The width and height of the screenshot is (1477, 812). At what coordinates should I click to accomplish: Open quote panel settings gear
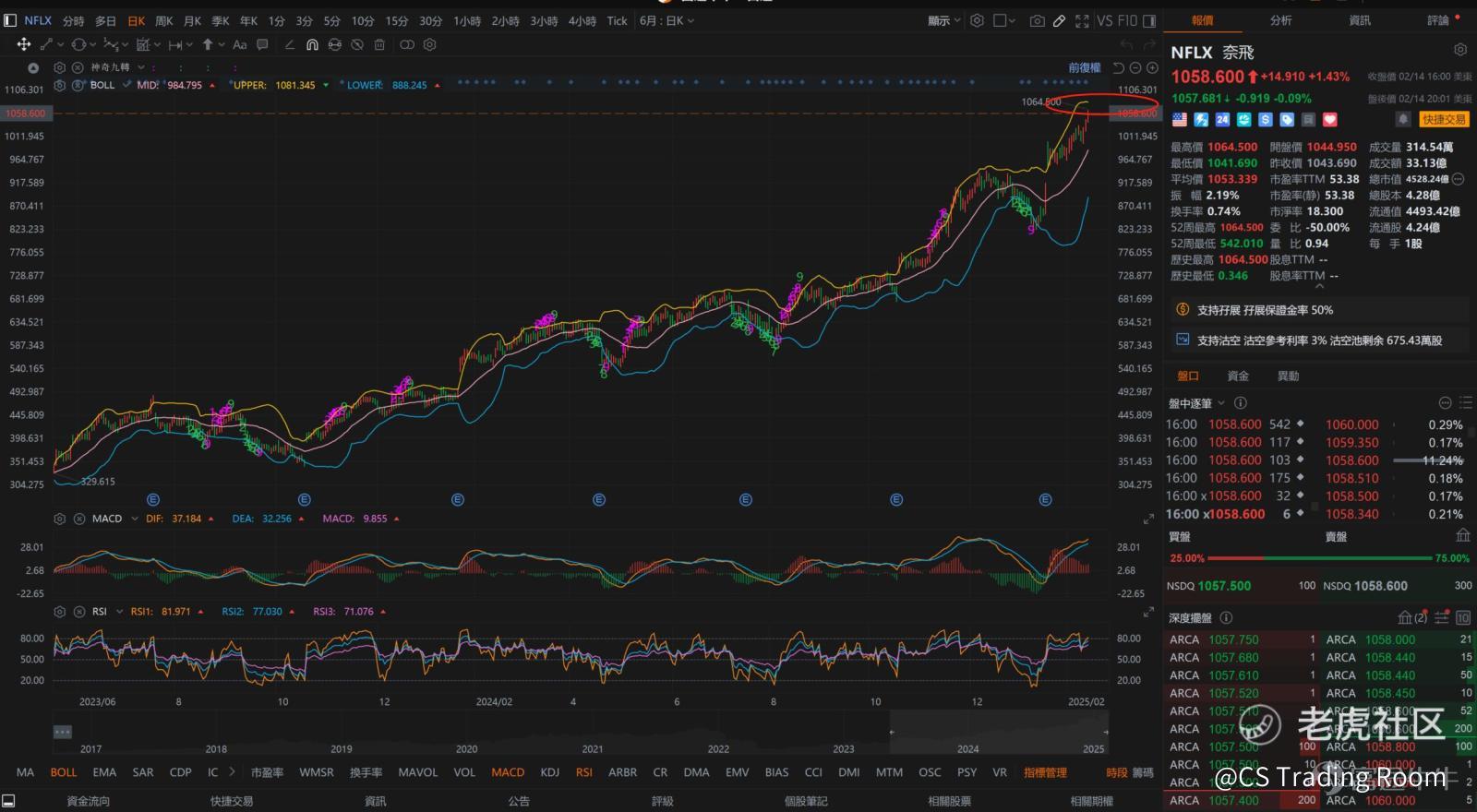(1459, 50)
